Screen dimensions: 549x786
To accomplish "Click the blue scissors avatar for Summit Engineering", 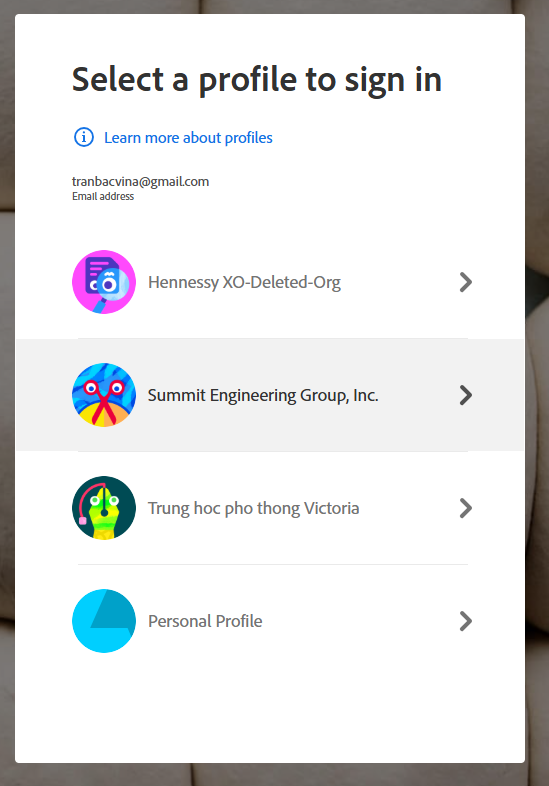I will 104,395.
